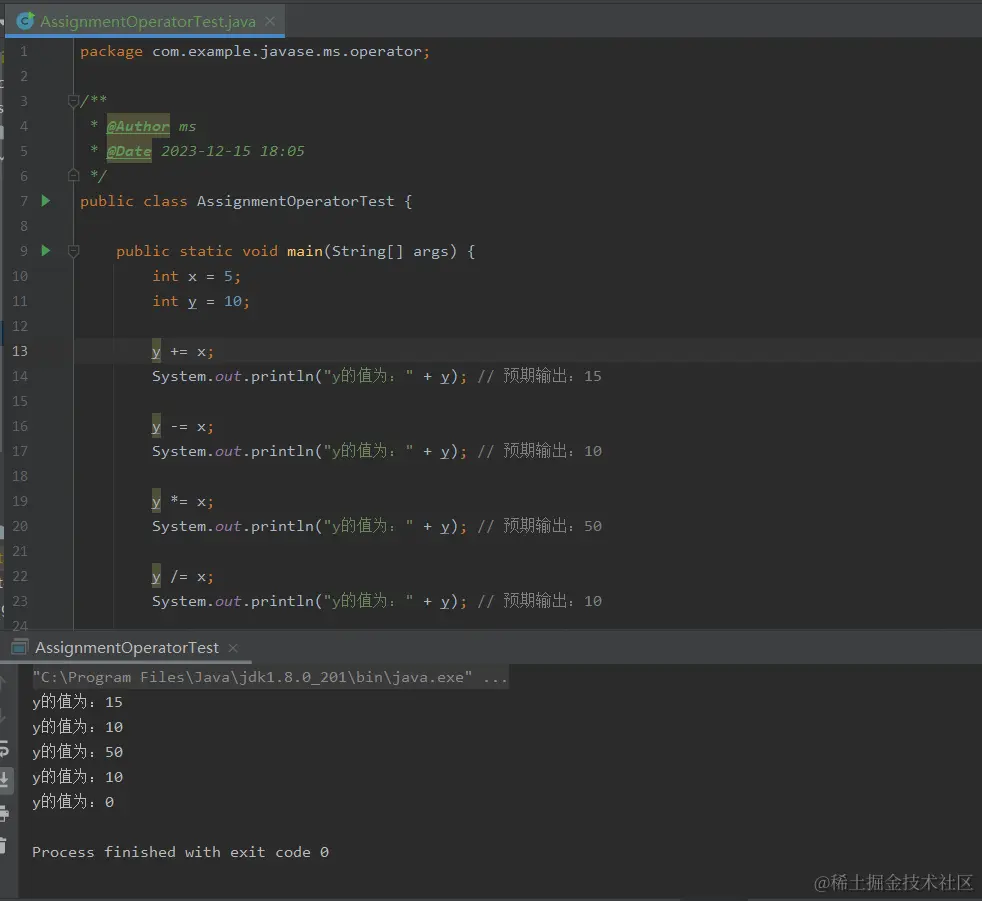Click the 'package' keyword on line 1
The width and height of the screenshot is (982, 901).
coord(111,51)
